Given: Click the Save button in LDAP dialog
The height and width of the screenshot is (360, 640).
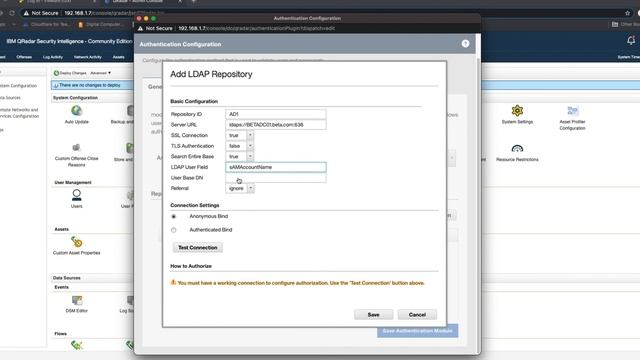Looking at the screenshot, I should click(373, 315).
